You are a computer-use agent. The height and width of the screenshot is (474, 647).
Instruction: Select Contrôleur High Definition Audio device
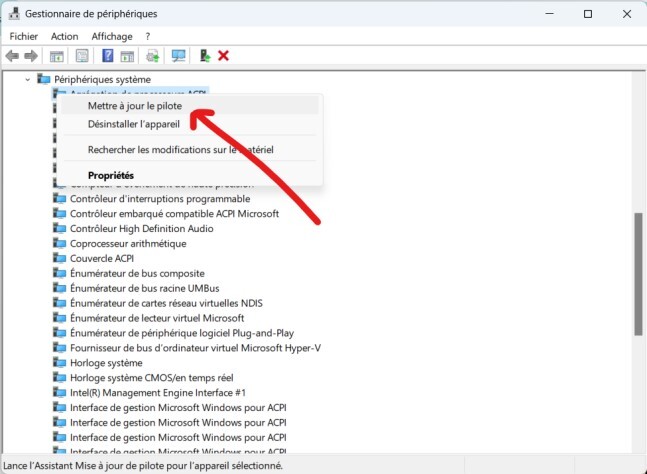click(139, 228)
